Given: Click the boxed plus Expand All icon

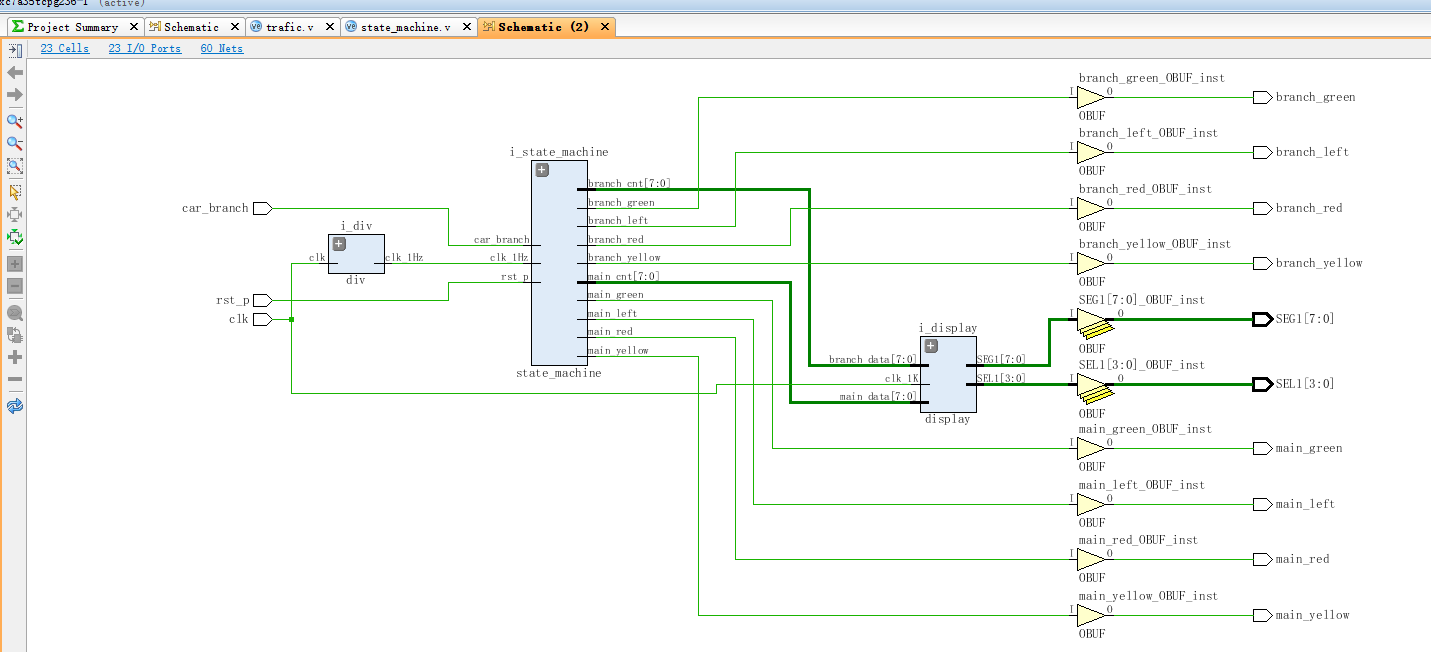Looking at the screenshot, I should pyautogui.click(x=15, y=264).
